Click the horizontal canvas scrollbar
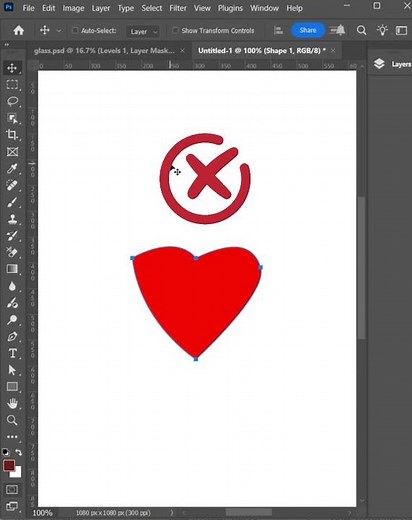This screenshot has height=520, width=412. [249, 512]
